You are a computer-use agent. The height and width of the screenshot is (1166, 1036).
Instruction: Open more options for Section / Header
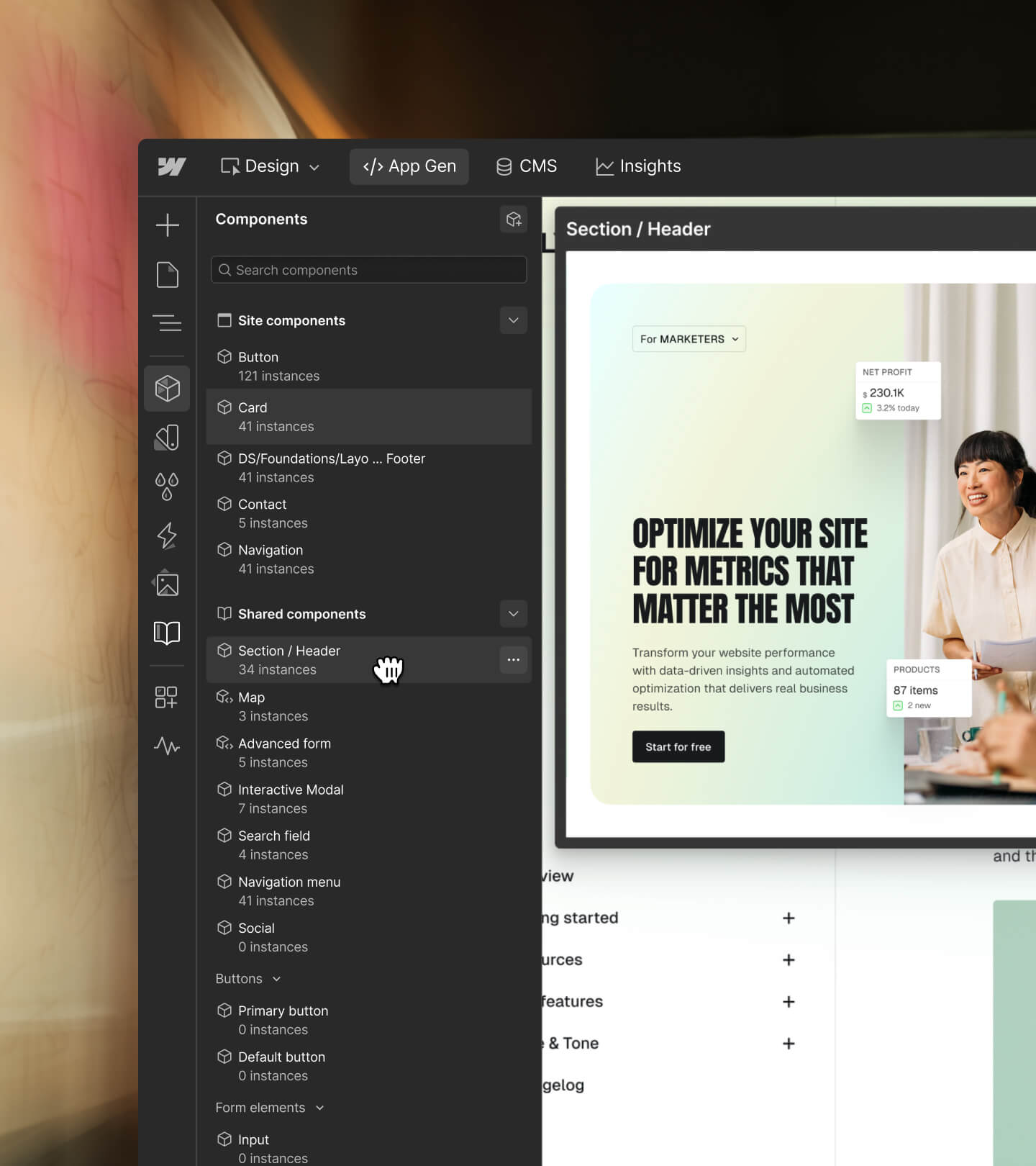(513, 660)
